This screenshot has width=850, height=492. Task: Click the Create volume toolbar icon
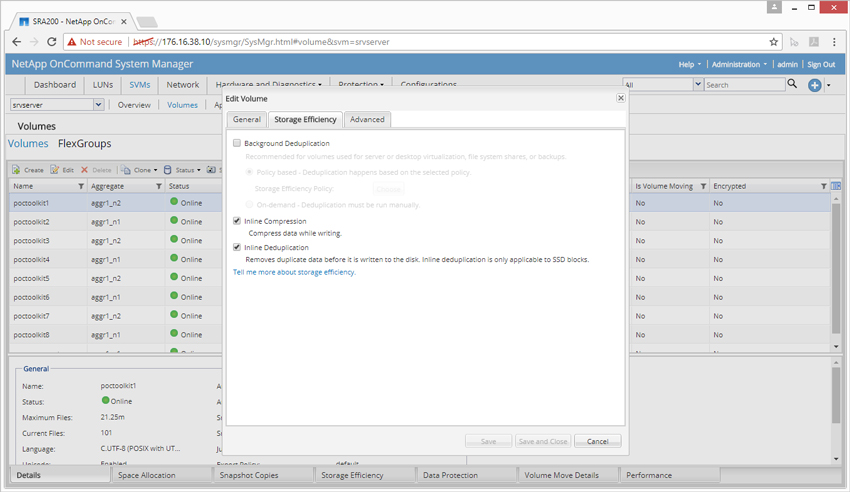[16, 170]
